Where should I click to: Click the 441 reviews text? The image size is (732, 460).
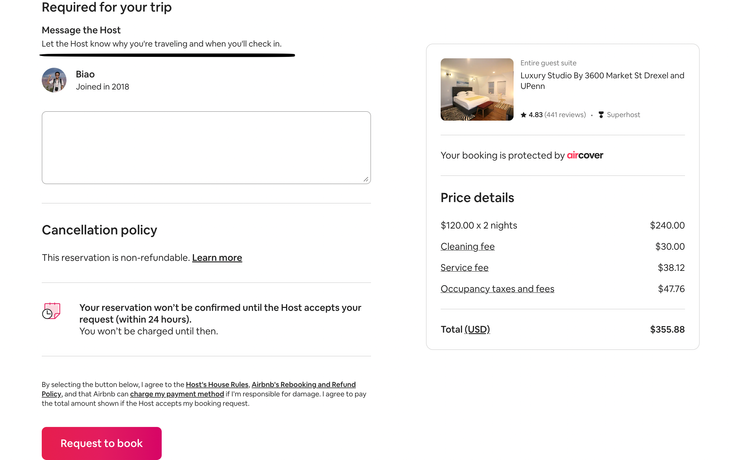pos(565,115)
